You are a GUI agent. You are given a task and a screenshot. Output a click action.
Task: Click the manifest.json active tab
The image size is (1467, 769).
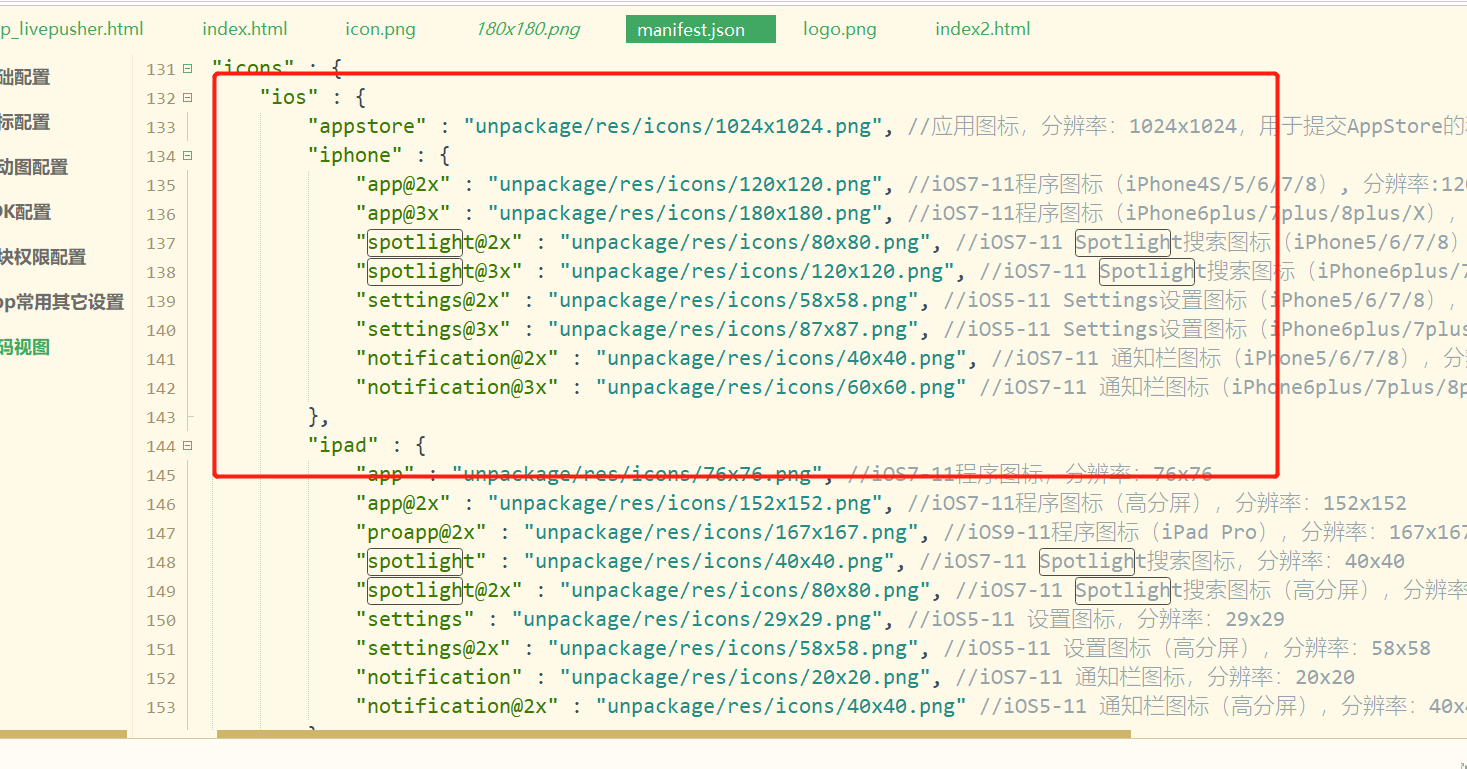(x=700, y=29)
